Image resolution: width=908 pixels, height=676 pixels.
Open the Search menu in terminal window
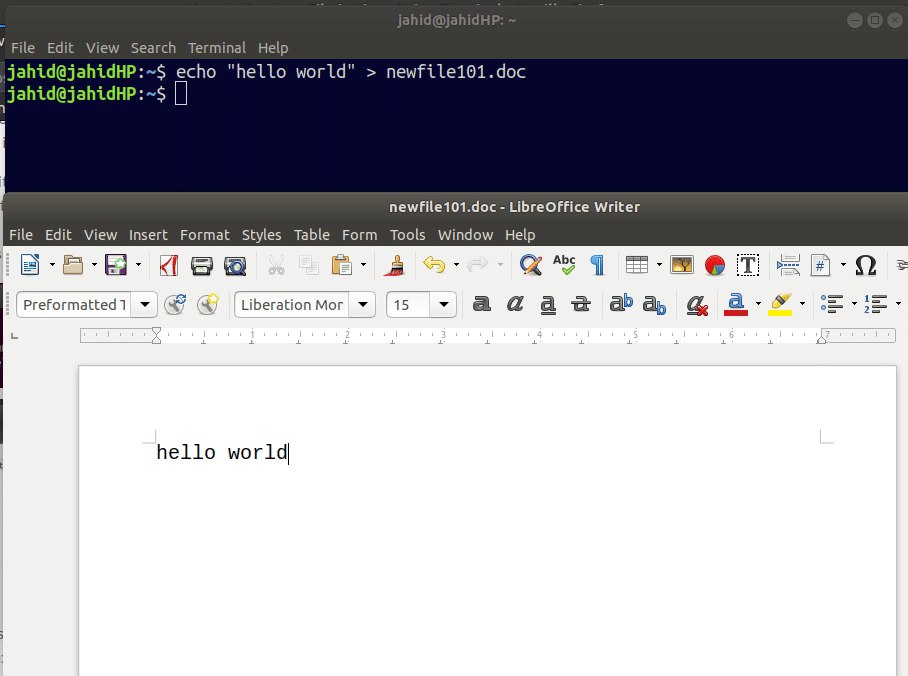point(153,47)
